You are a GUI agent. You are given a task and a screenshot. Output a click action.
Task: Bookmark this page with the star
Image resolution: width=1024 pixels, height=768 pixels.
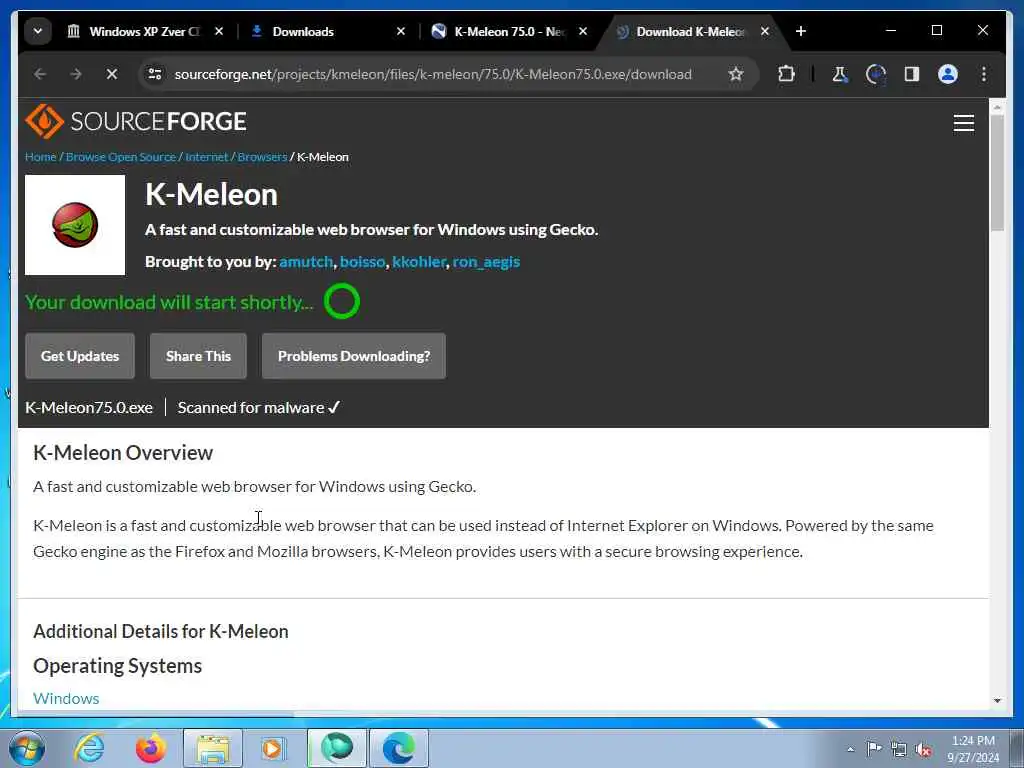[736, 74]
